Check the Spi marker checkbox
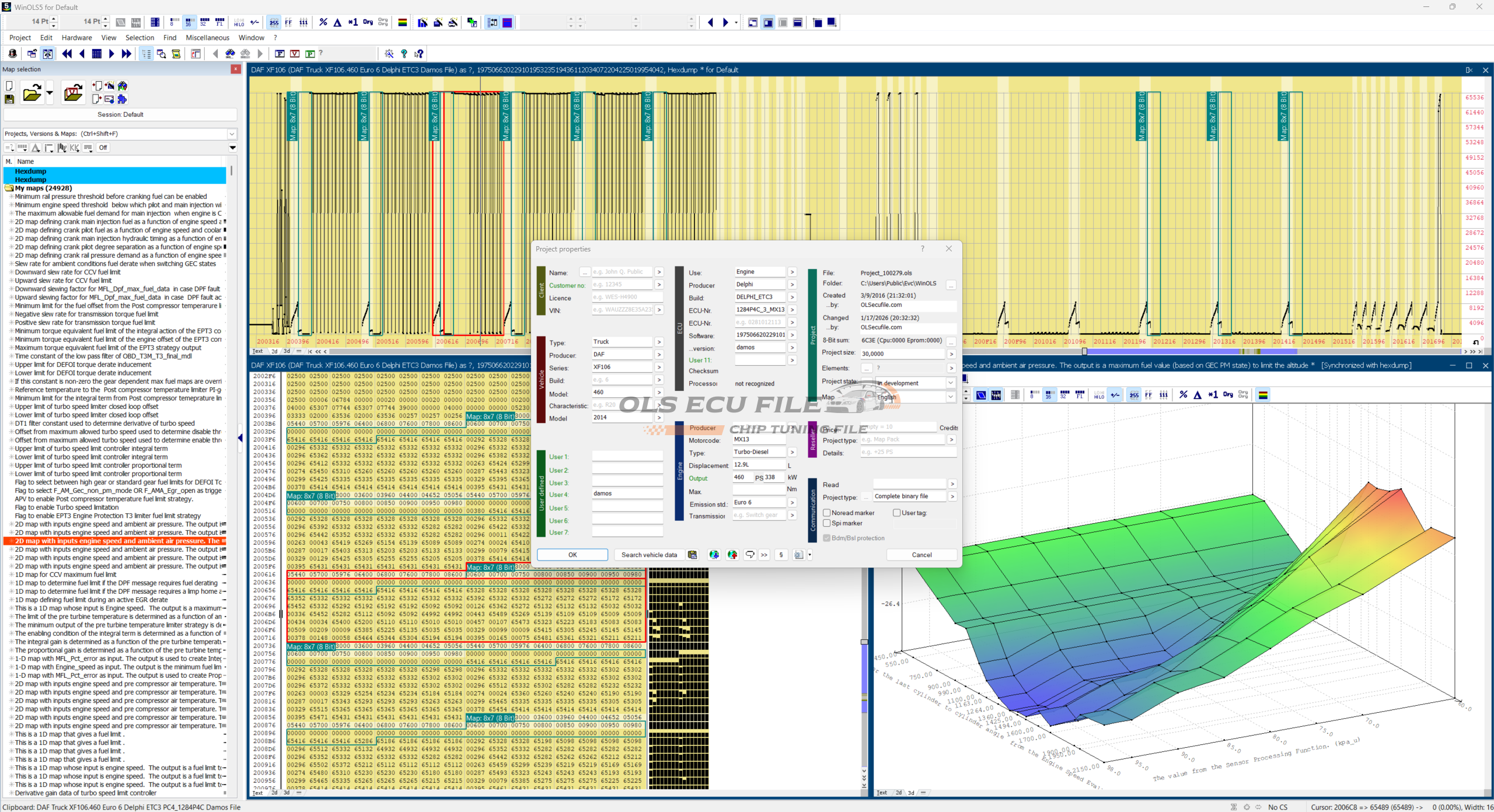This screenshot has width=1494, height=812. (827, 523)
